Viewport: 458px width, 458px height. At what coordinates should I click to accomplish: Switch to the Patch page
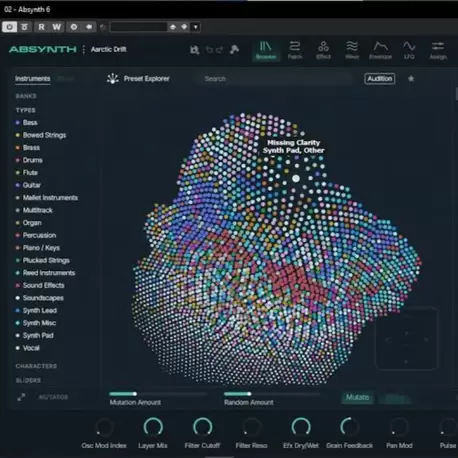[295, 50]
